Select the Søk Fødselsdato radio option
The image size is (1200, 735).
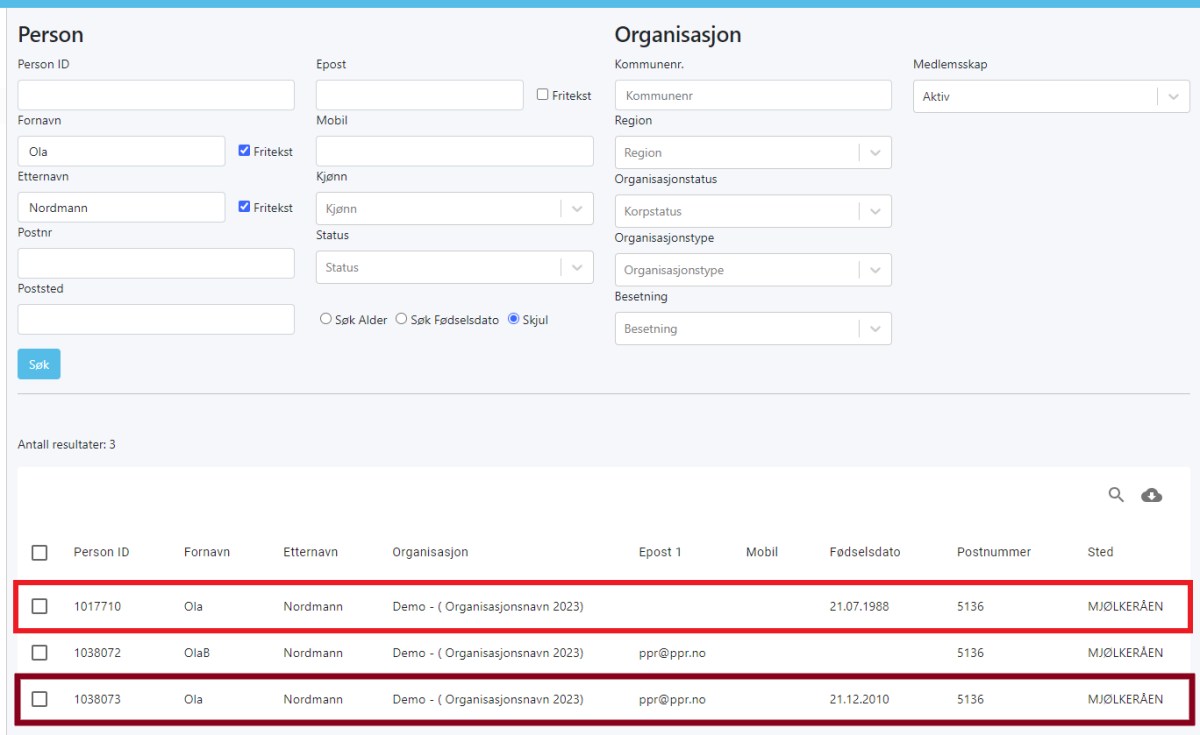(401, 319)
